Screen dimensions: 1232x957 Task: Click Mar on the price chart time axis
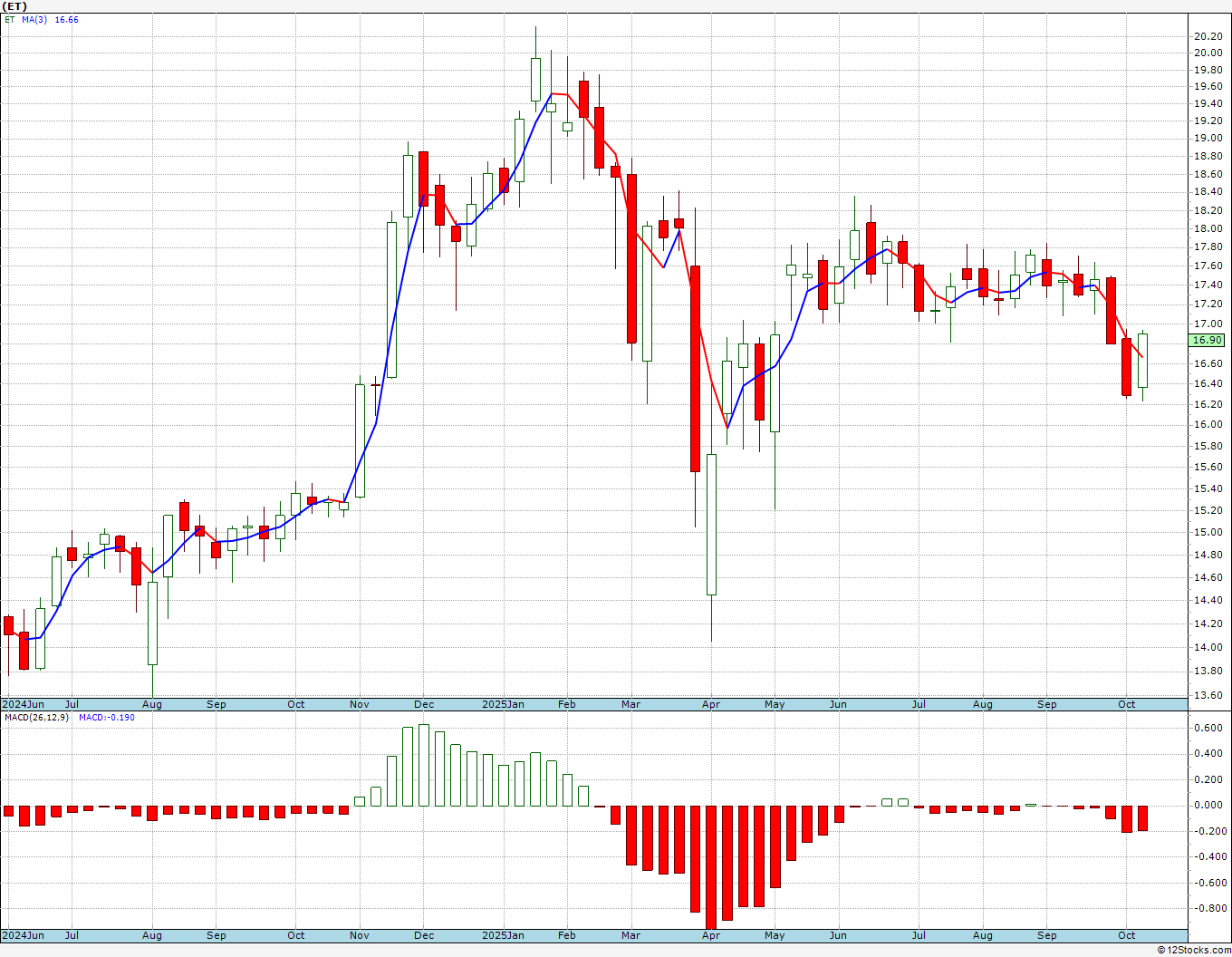coord(630,704)
